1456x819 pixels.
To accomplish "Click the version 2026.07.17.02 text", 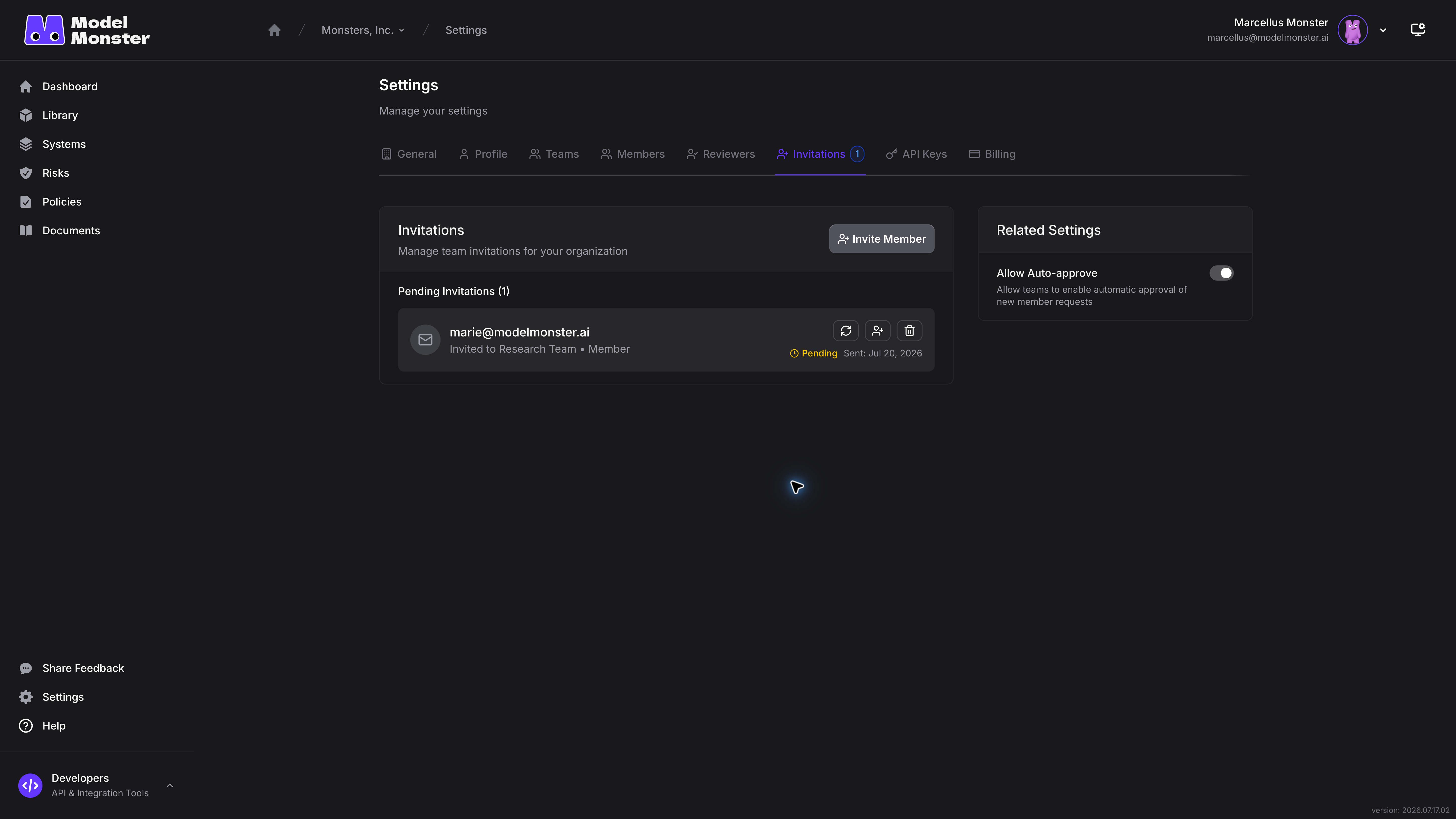I will coord(1410,810).
